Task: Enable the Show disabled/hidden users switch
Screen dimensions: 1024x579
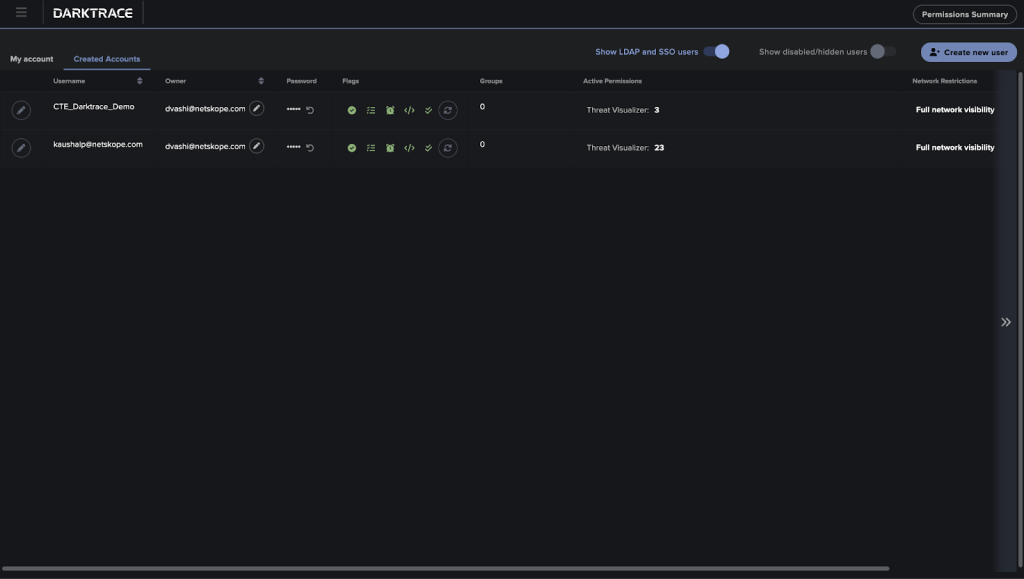Action: coord(883,52)
